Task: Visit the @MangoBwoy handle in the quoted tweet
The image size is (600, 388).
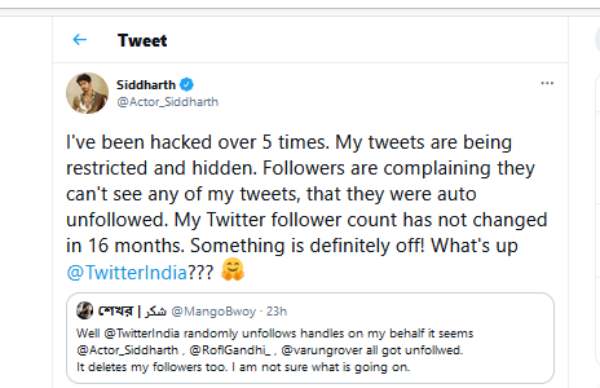Action: pyautogui.click(x=213, y=311)
